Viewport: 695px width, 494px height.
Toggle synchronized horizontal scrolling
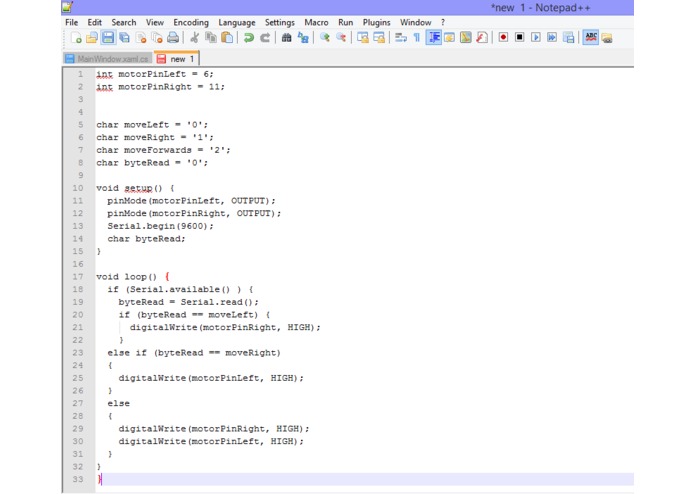pyautogui.click(x=379, y=38)
